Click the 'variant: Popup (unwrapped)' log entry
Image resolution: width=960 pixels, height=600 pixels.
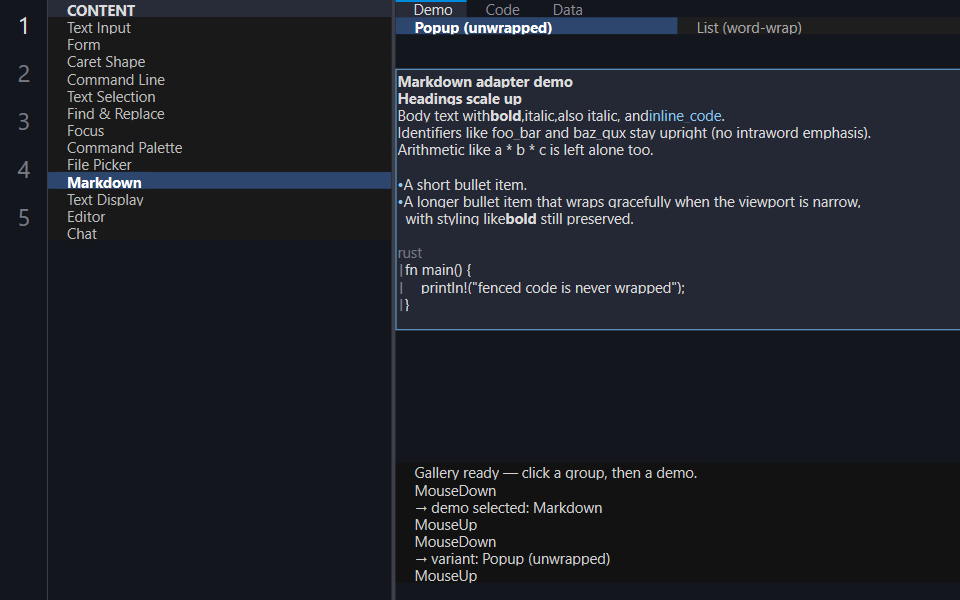(x=512, y=559)
